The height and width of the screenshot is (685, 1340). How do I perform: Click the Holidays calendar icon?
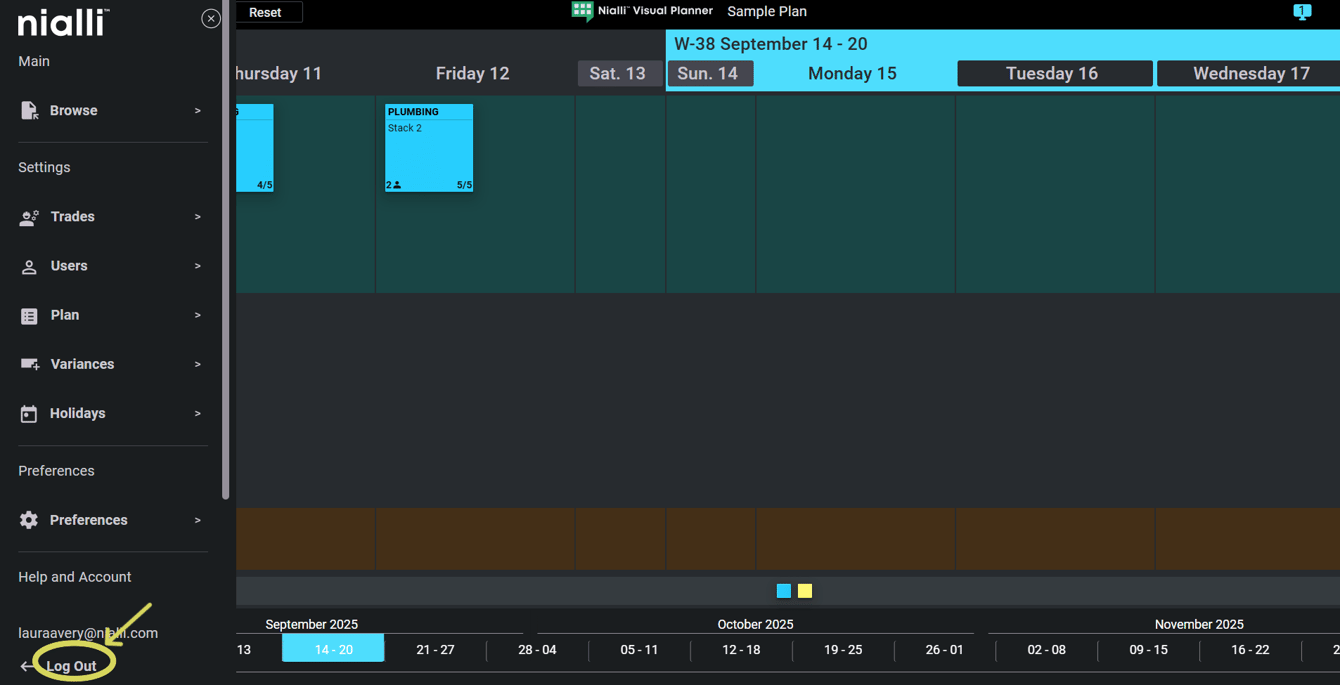(x=29, y=414)
